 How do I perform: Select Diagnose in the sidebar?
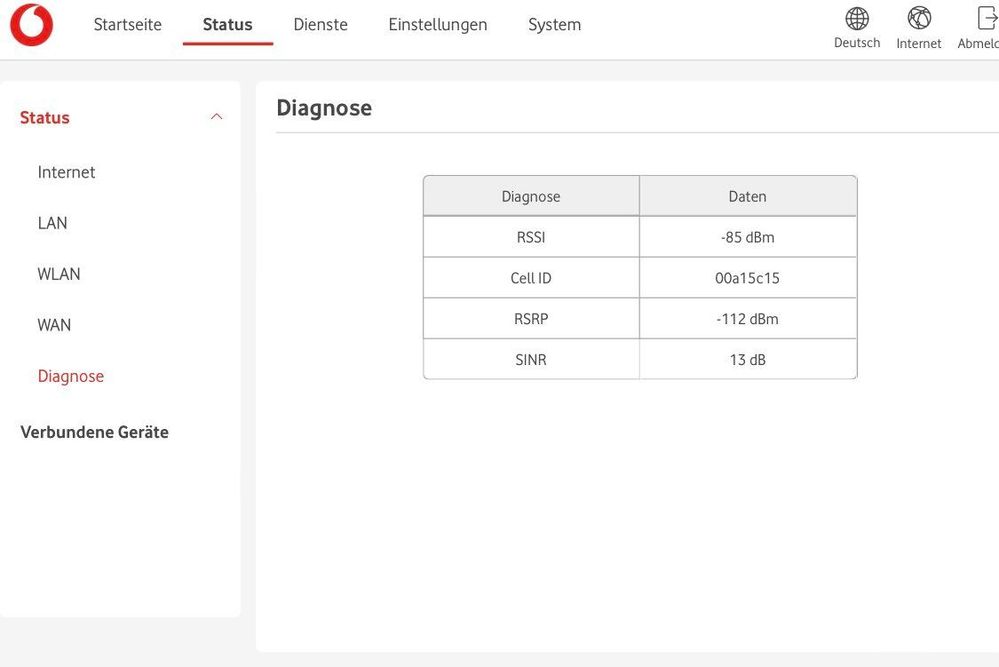[x=71, y=376]
